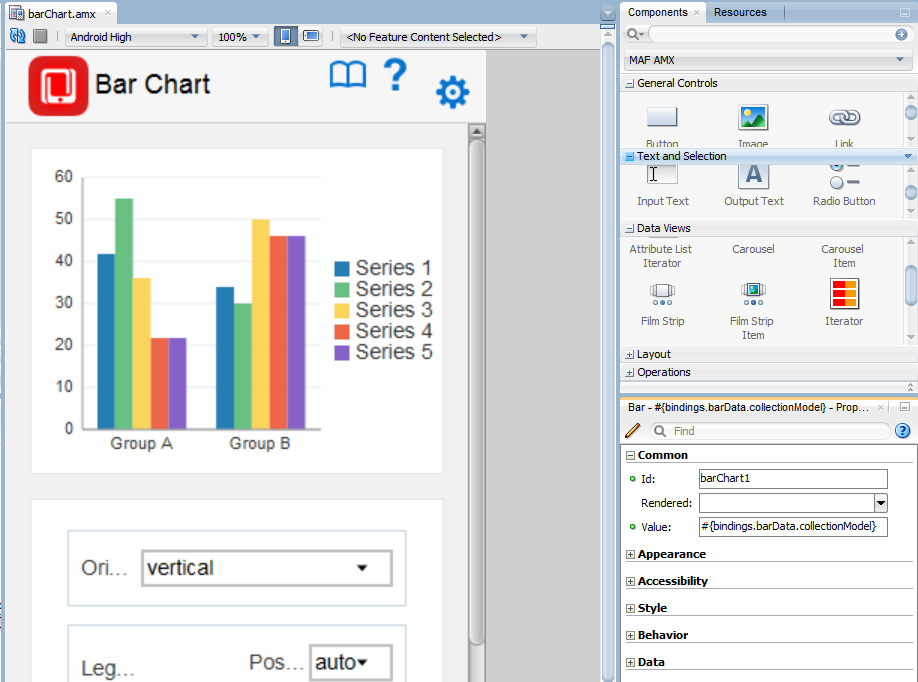Click the dropdown arrow atop the editor scrollbar
The width and height of the screenshot is (918, 682).
[x=608, y=12]
